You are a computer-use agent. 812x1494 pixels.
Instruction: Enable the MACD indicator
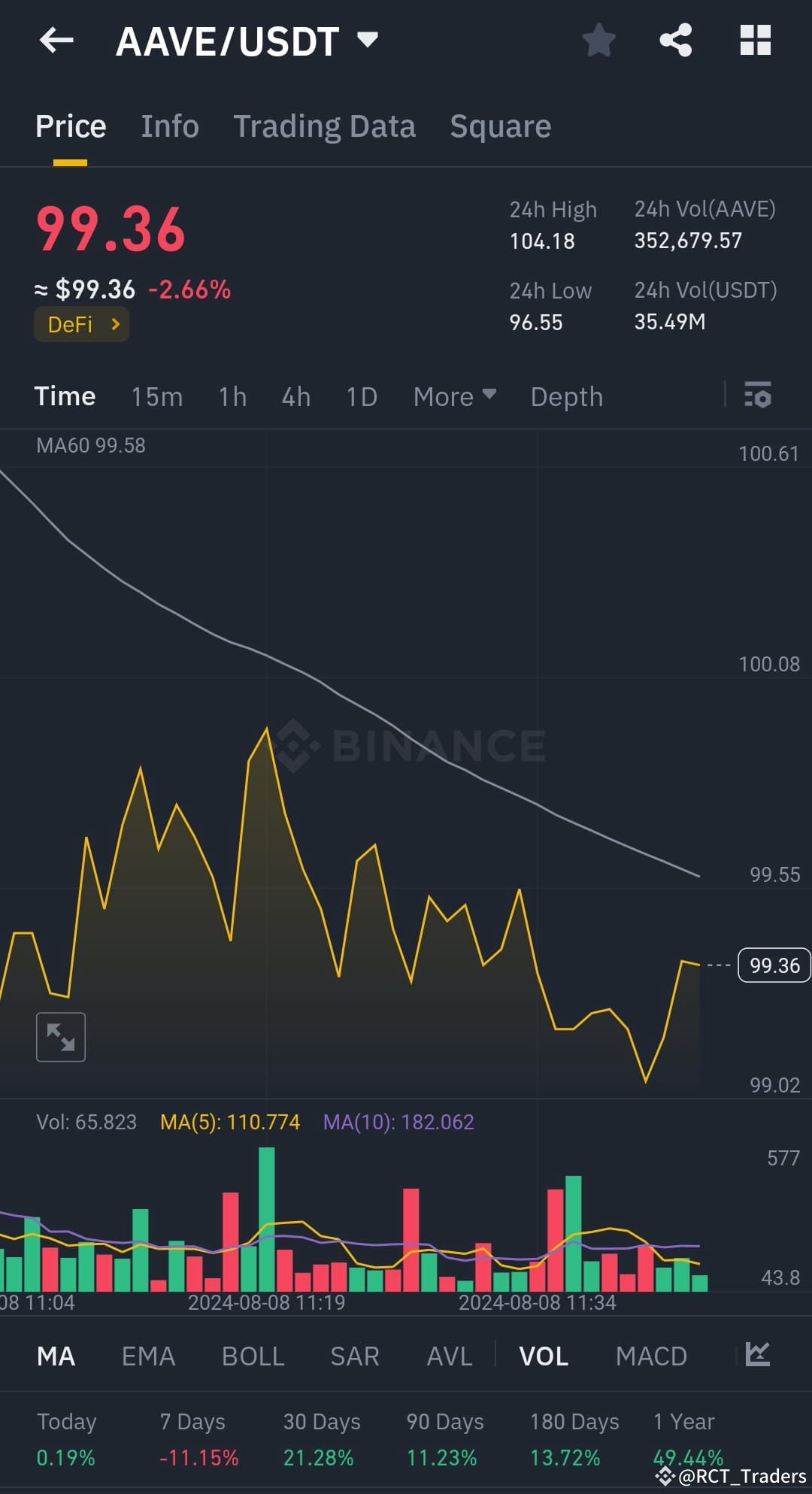(651, 1356)
